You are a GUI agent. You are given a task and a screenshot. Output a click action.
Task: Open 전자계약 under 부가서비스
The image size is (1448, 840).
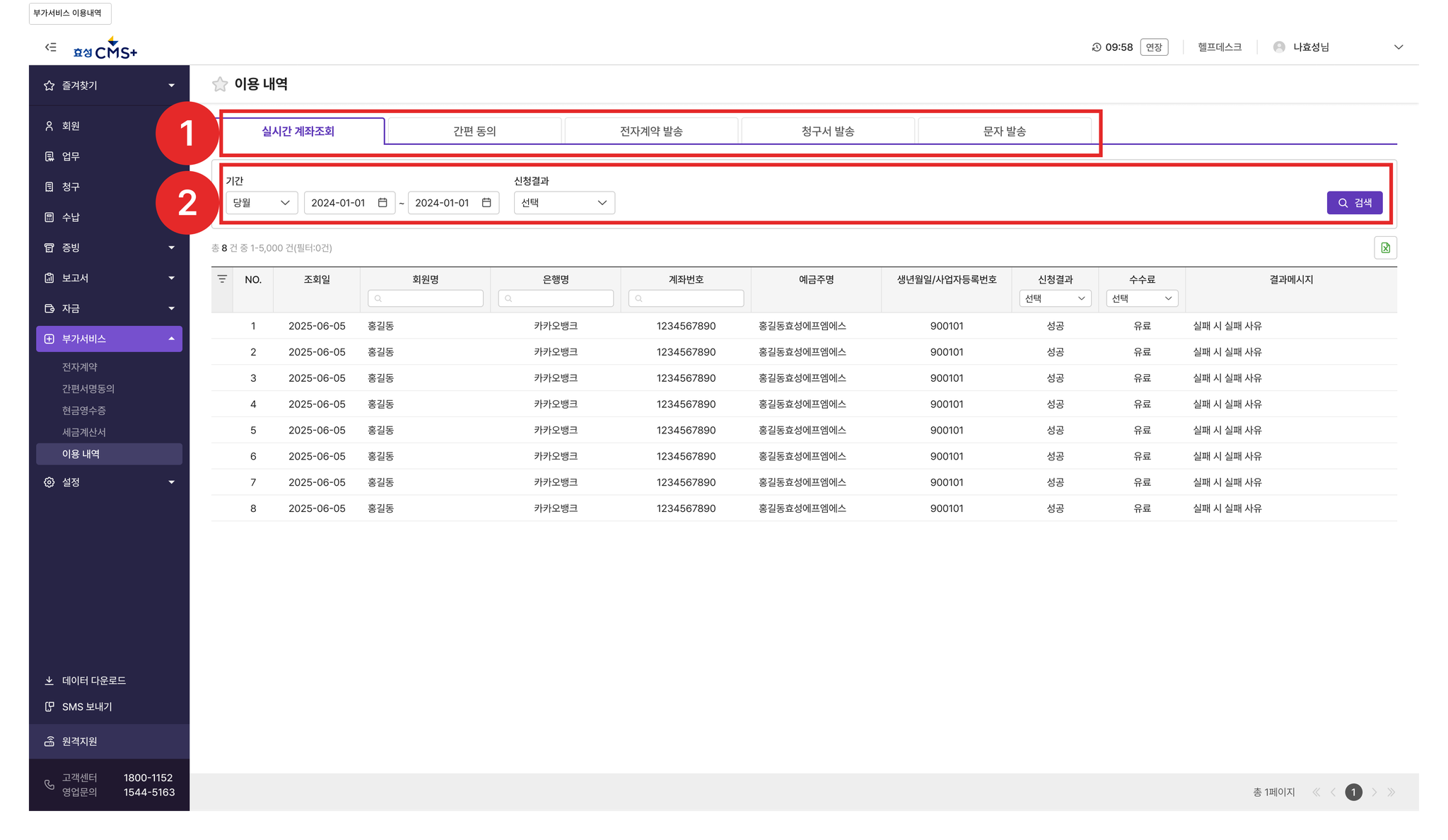pos(80,367)
